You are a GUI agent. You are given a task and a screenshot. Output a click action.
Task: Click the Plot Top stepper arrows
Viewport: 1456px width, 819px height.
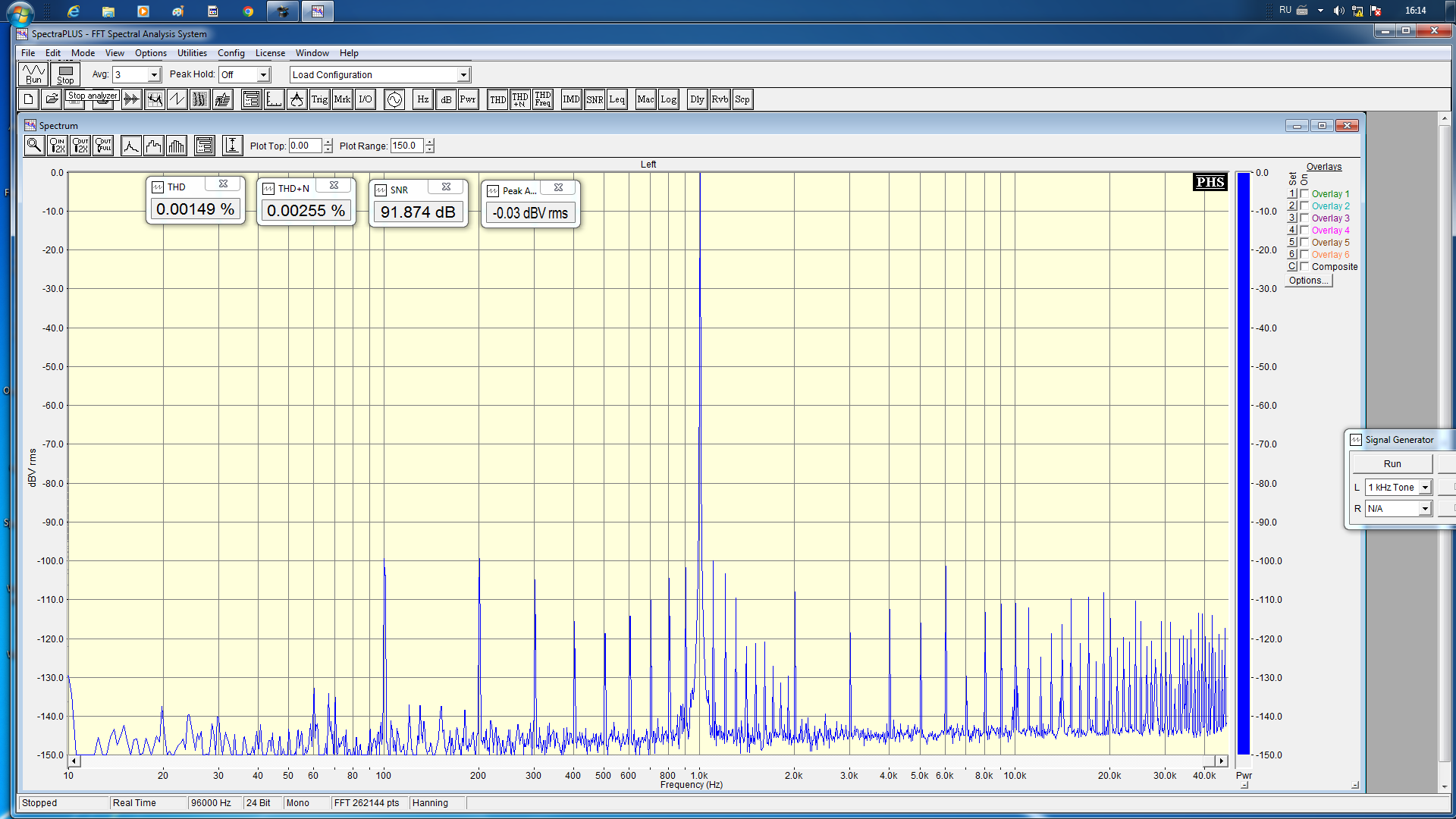pyautogui.click(x=328, y=146)
